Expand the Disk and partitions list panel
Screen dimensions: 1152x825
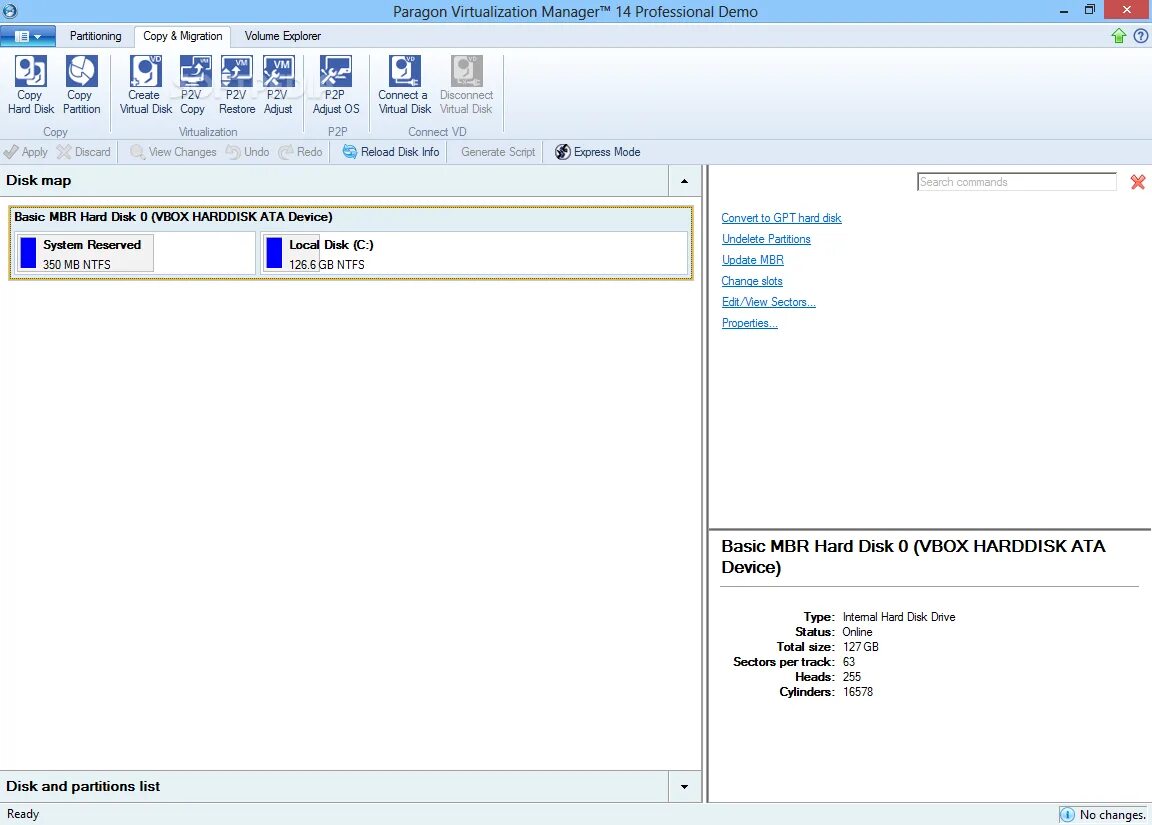click(684, 786)
